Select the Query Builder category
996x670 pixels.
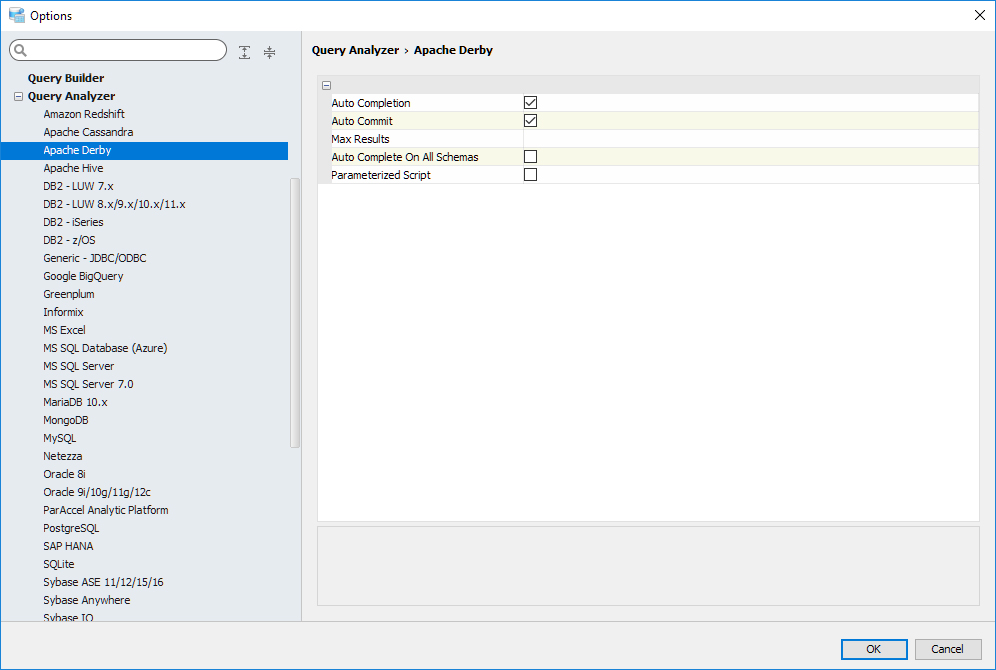pyautogui.click(x=66, y=78)
